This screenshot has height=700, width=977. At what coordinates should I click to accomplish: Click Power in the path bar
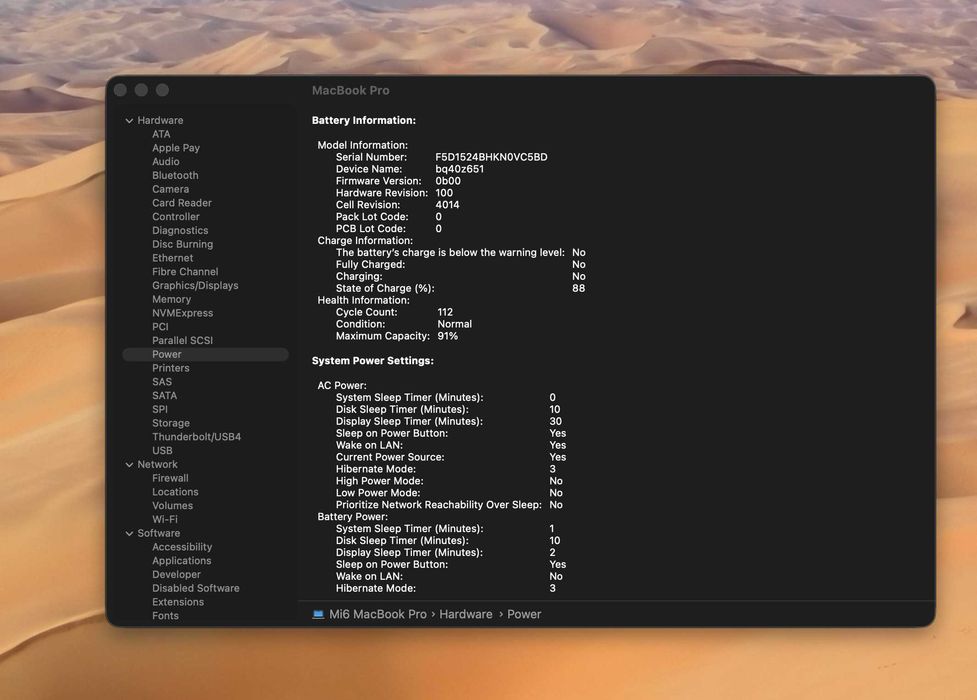[x=524, y=614]
